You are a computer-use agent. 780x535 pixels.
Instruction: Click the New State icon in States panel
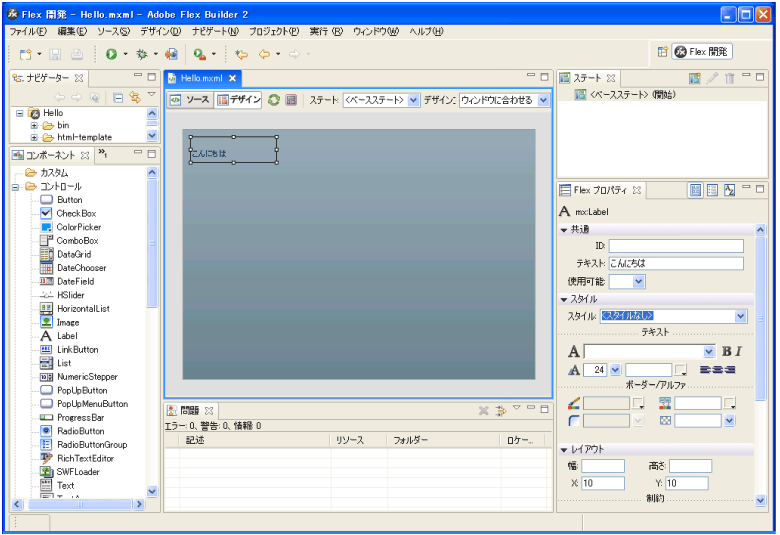tap(694, 78)
